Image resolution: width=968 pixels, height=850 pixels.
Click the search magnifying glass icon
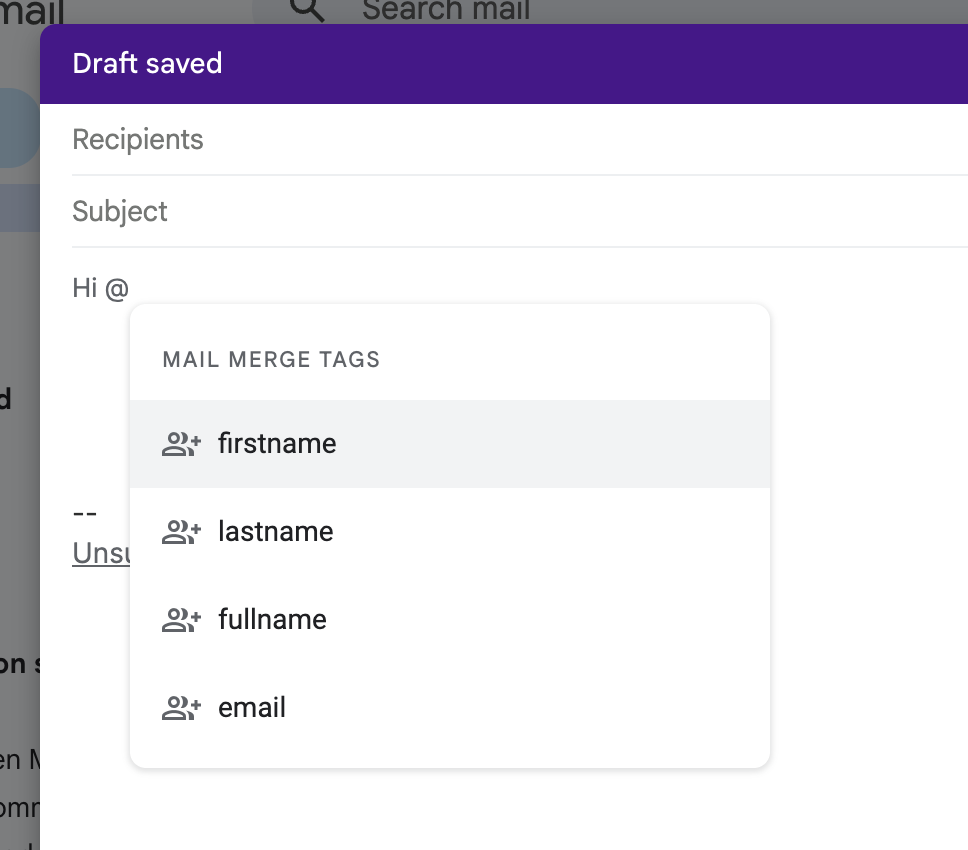pos(308,10)
